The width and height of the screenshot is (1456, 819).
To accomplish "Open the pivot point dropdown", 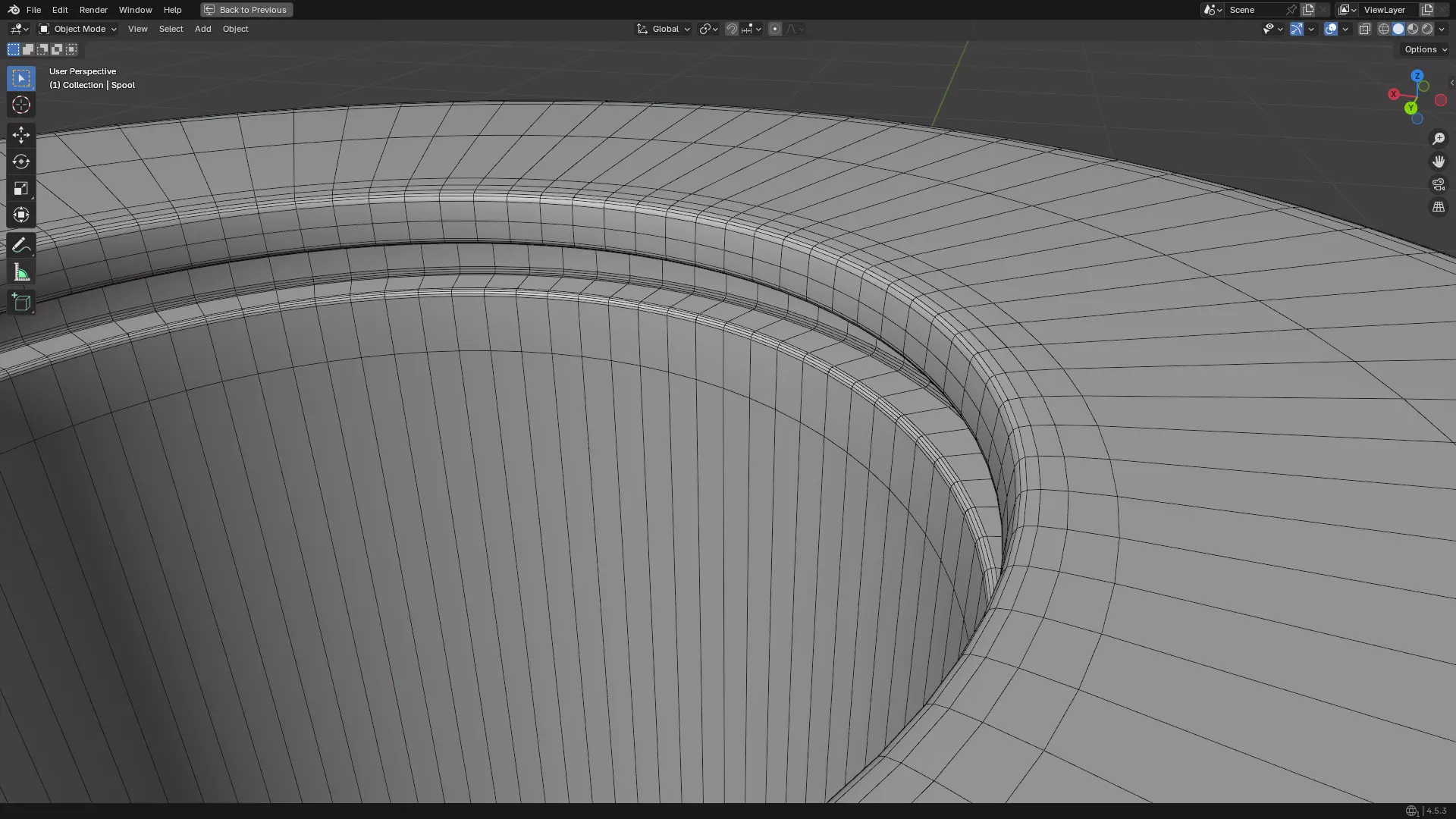I will pos(708,29).
